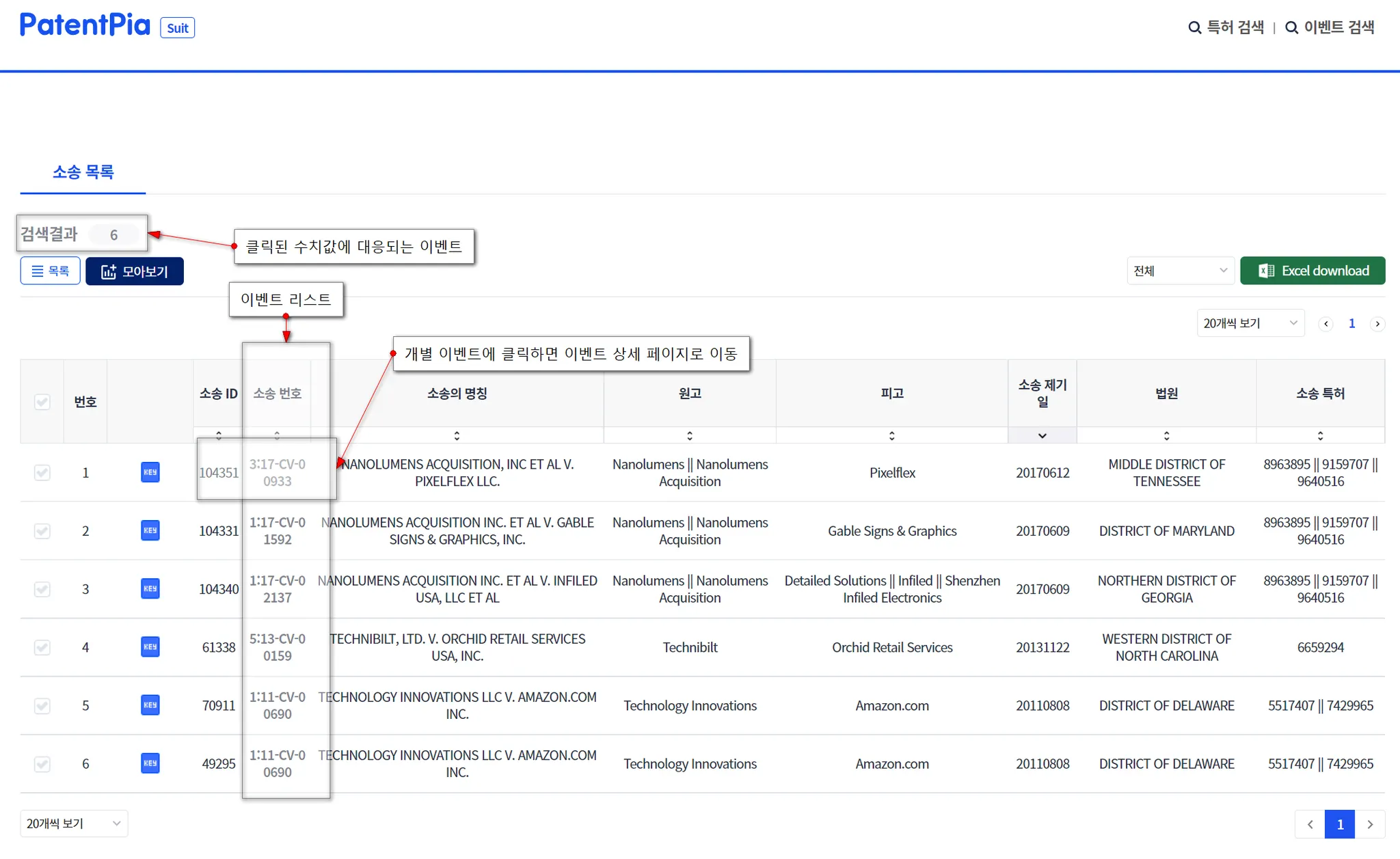Image resolution: width=1400 pixels, height=859 pixels.
Task: Click the KEY icon for lawsuit 61338
Action: click(x=150, y=646)
